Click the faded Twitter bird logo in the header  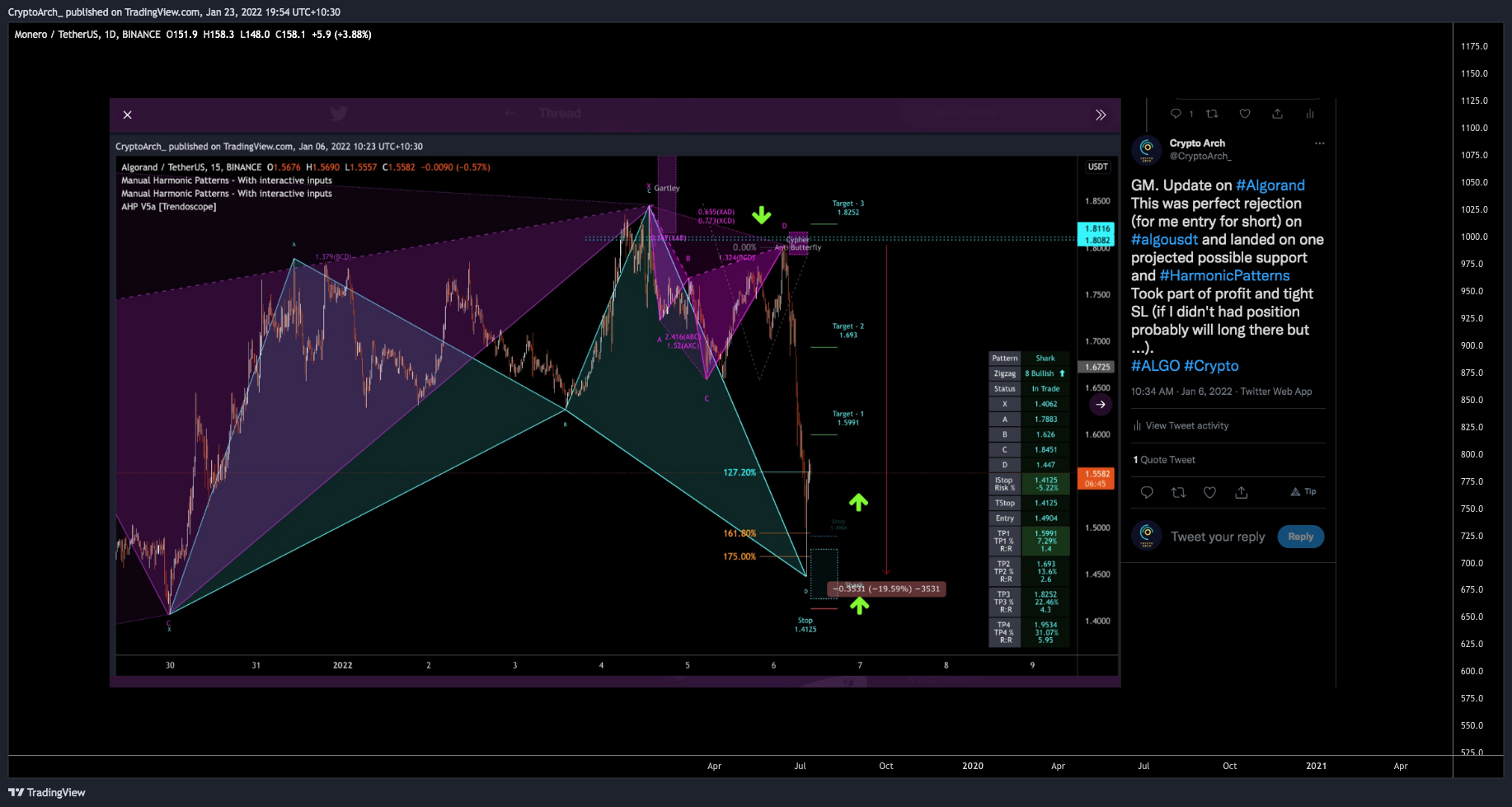point(339,114)
